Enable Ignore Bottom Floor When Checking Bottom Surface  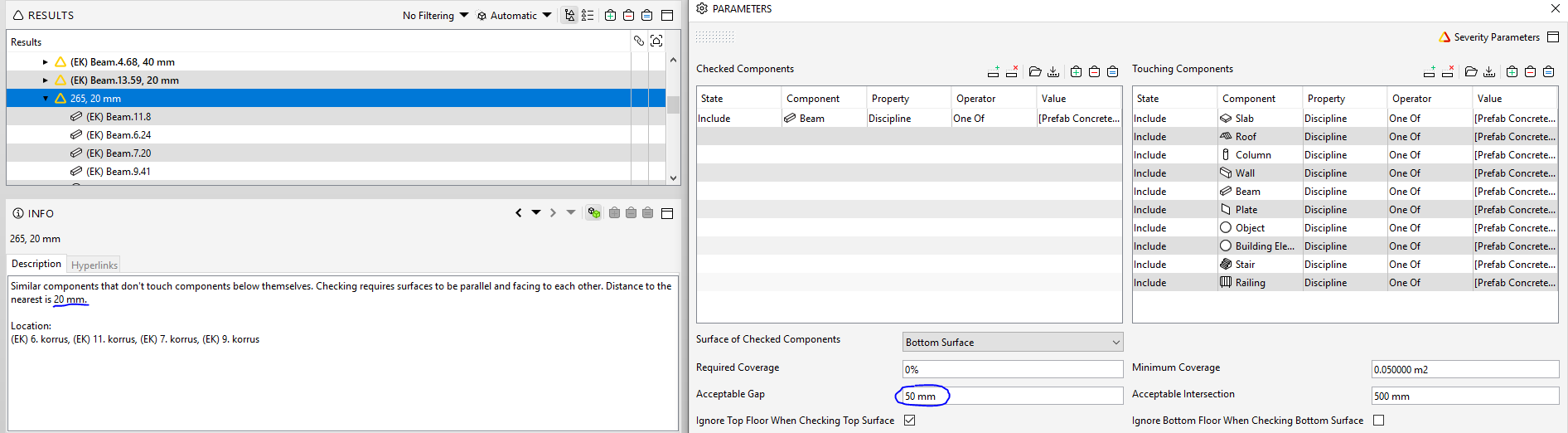point(1378,420)
